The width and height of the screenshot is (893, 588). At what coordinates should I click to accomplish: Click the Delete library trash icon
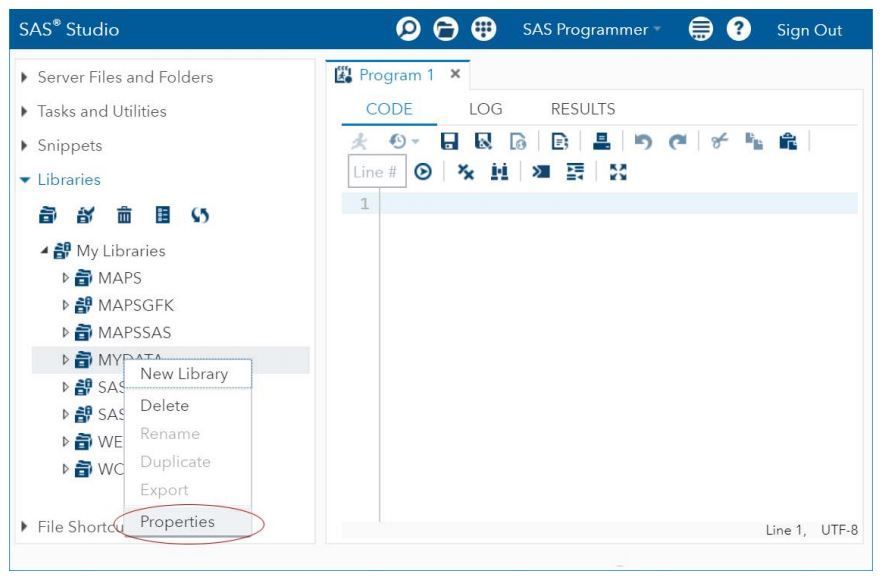(x=124, y=215)
